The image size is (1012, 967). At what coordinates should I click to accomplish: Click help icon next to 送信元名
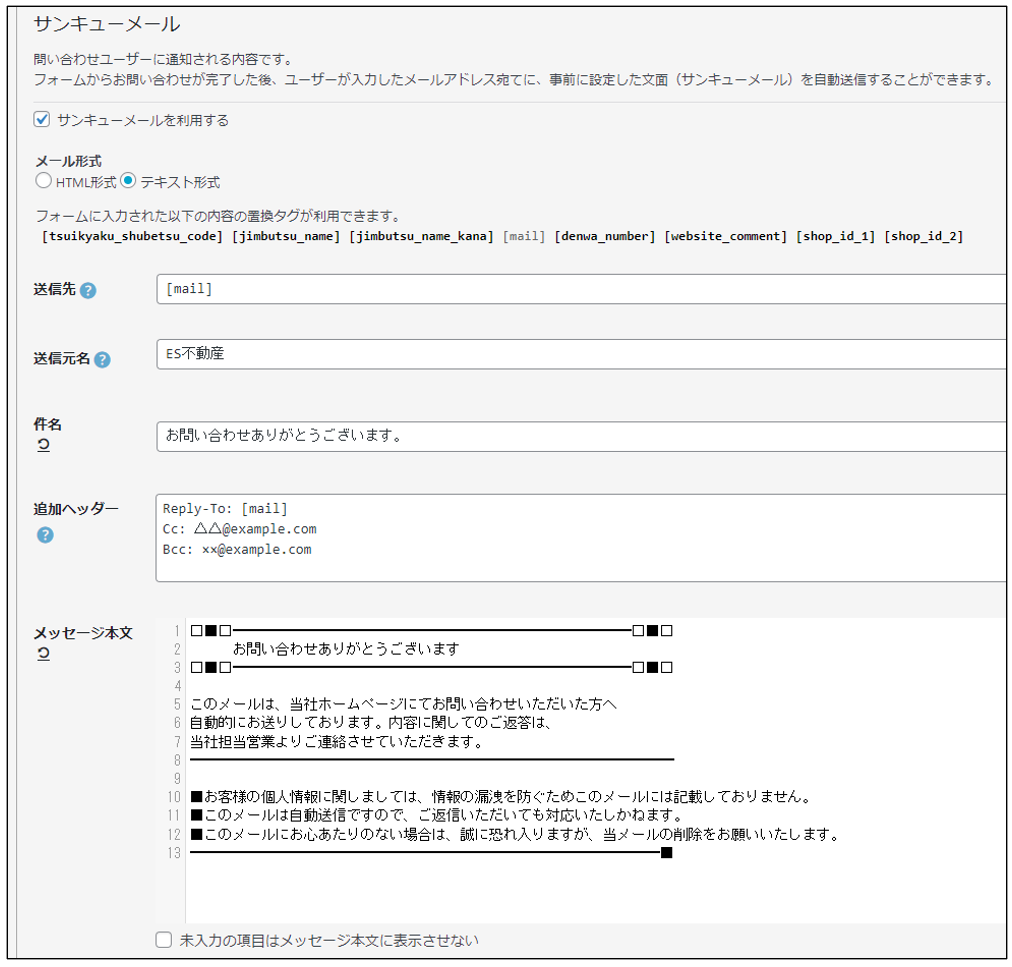click(102, 360)
